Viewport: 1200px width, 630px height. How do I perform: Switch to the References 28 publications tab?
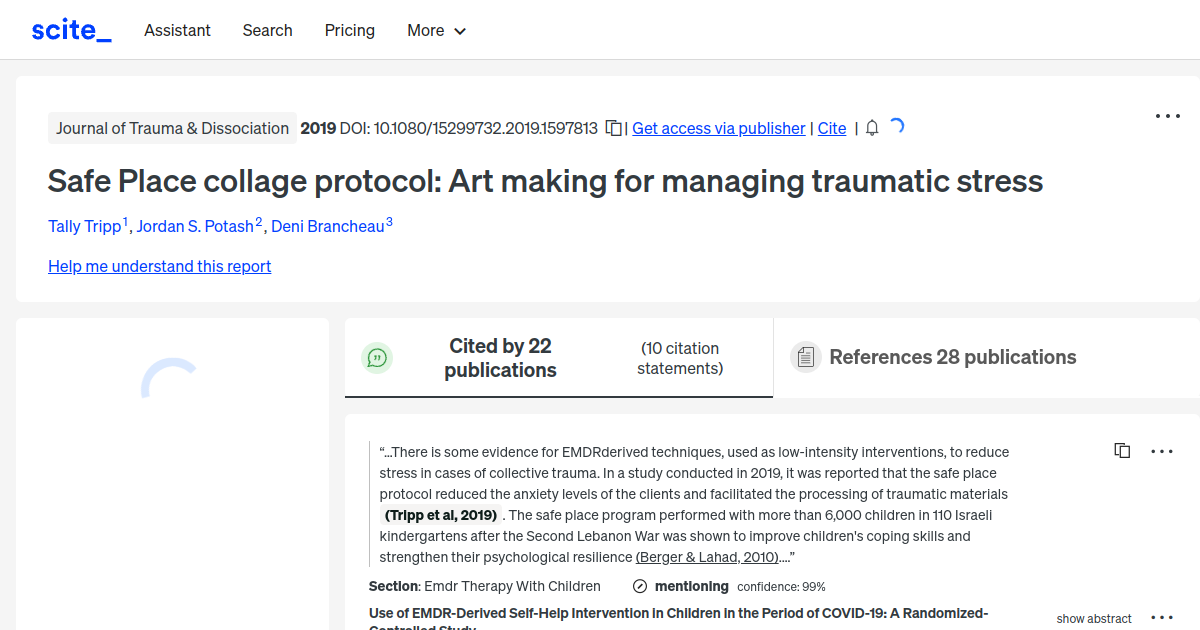[x=952, y=357]
